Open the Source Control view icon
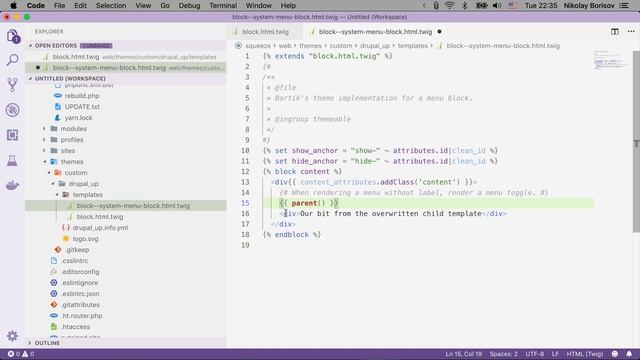The width and height of the screenshot is (640, 360). coord(13,85)
